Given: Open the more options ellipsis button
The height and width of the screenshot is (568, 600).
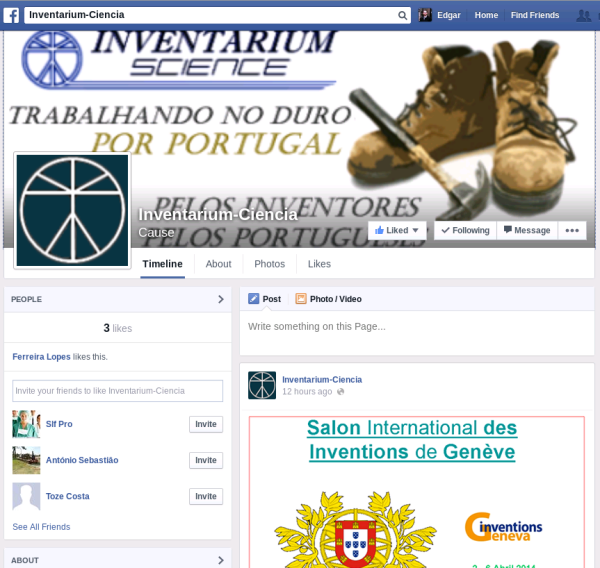Looking at the screenshot, I should tap(572, 230).
